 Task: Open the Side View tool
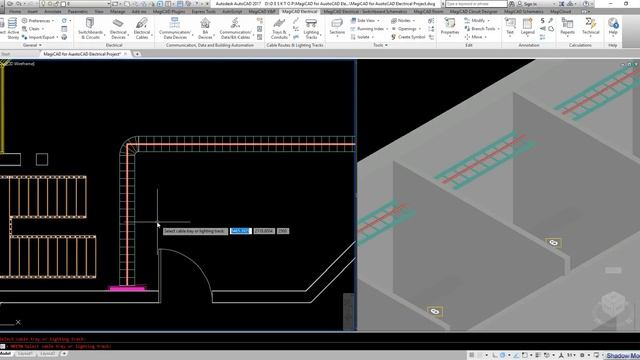click(x=364, y=20)
